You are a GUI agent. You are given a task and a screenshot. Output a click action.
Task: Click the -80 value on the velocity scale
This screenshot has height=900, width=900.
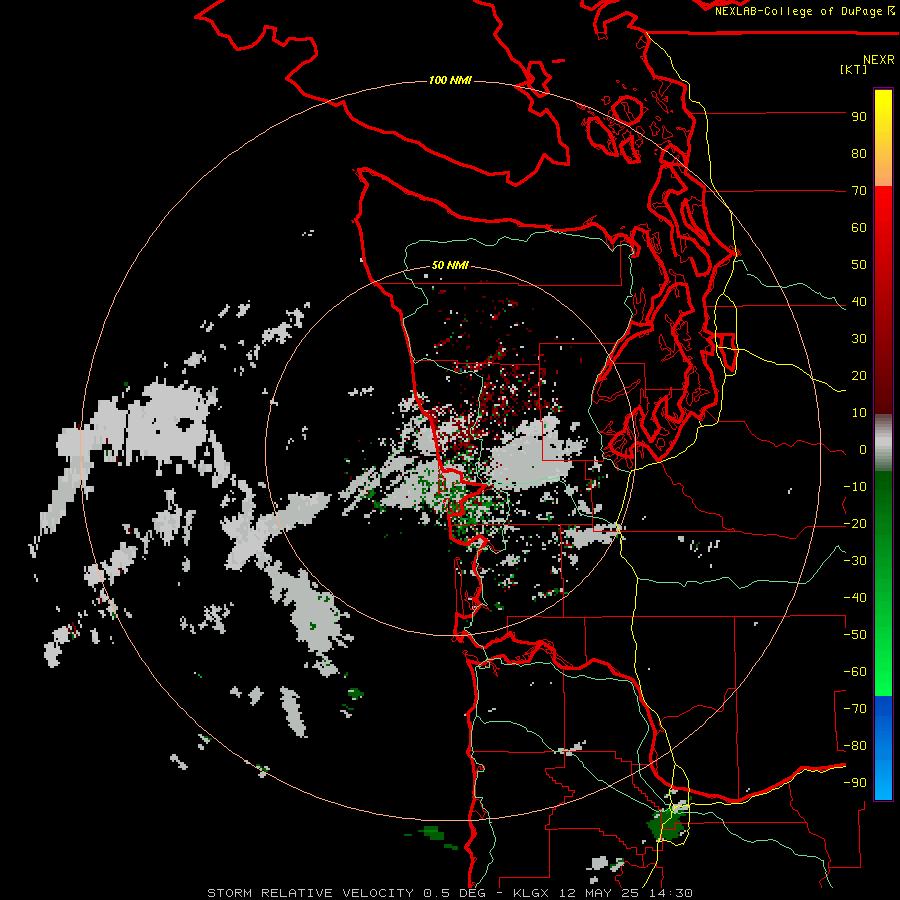pos(855,746)
